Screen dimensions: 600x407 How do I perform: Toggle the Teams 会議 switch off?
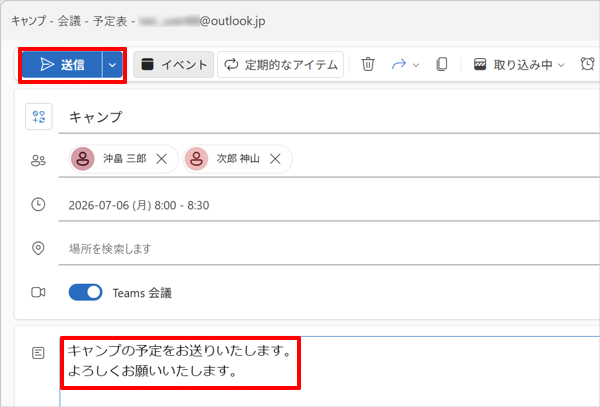(x=85, y=293)
